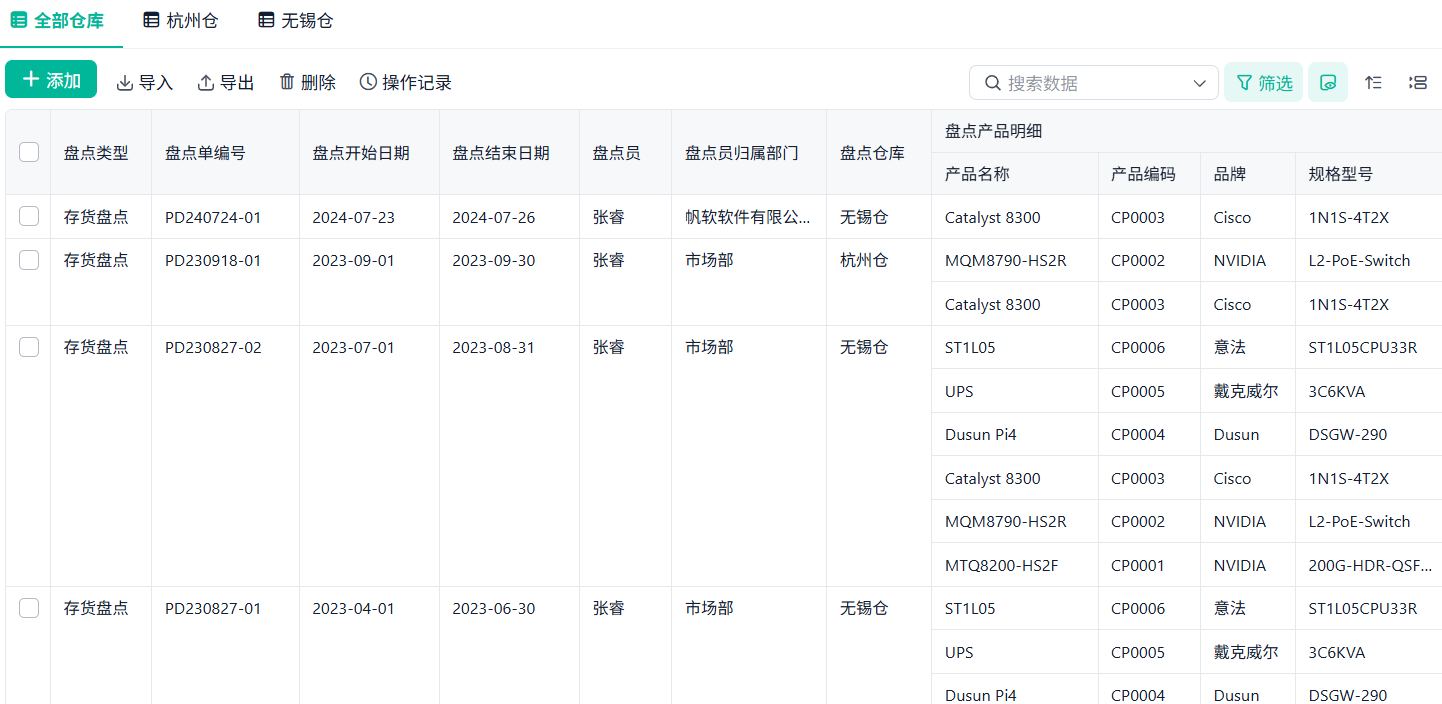
Task: Click end date 2024-07-26
Action: pyautogui.click(x=494, y=217)
